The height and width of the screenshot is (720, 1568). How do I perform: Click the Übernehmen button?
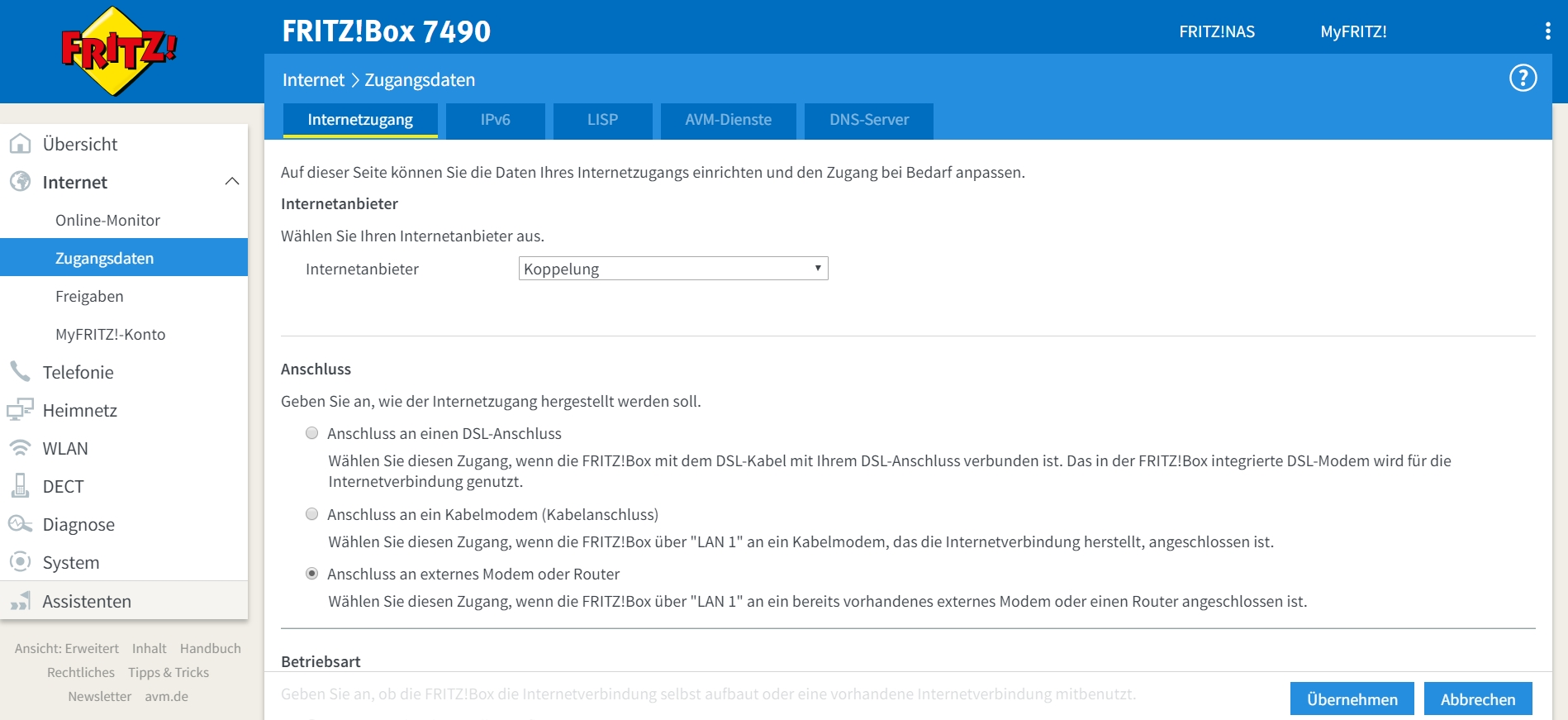[x=1352, y=699]
